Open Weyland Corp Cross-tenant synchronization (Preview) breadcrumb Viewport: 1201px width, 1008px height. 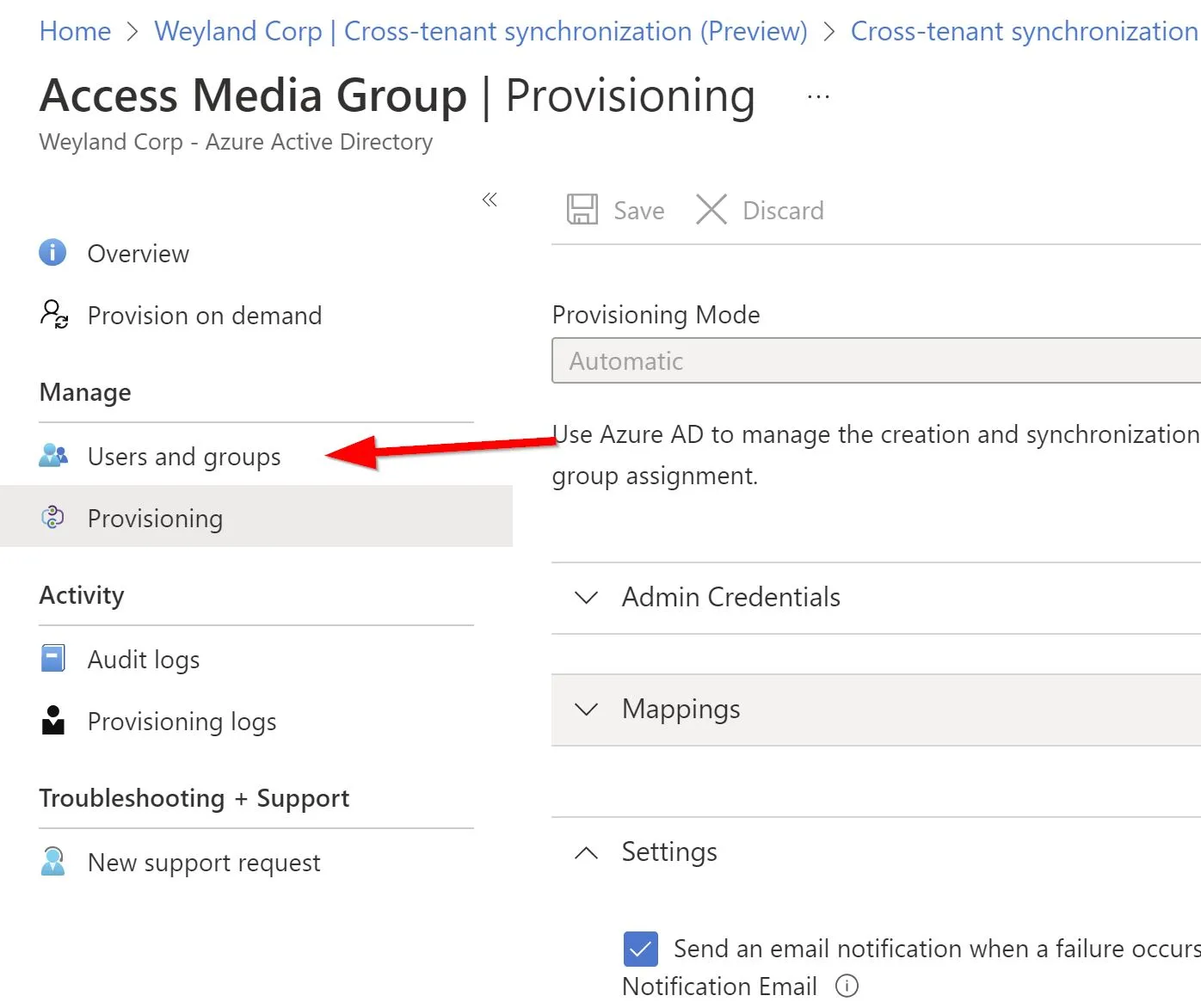(481, 31)
